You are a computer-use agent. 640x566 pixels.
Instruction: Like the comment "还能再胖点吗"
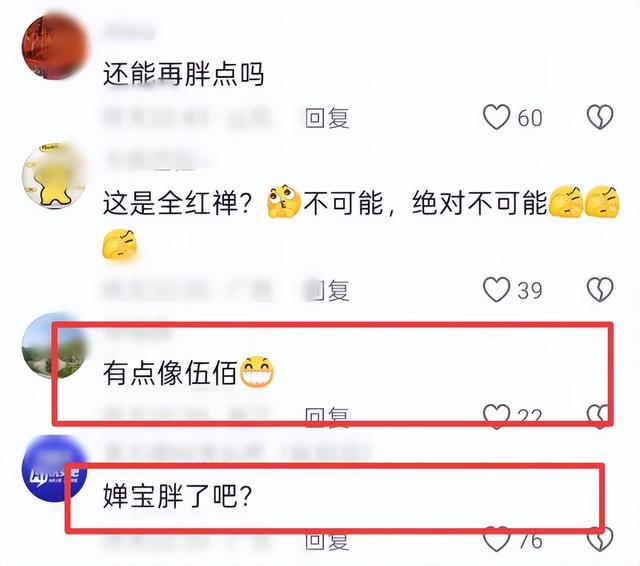tap(496, 117)
